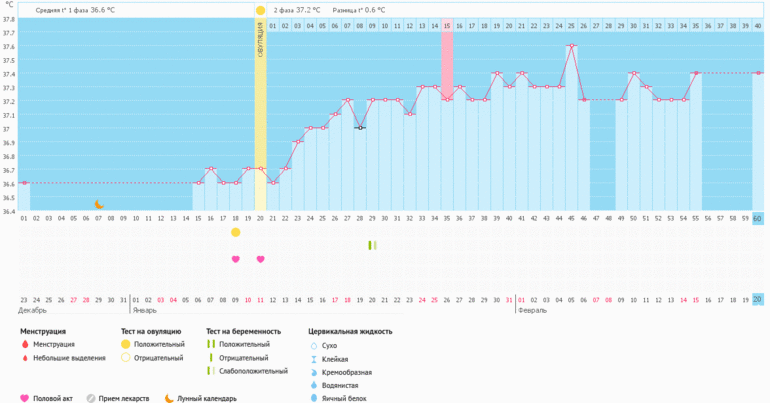Screen dimensions: 770x403
Task: Select the highlighted cycle day 60 cell
Action: click(x=757, y=218)
